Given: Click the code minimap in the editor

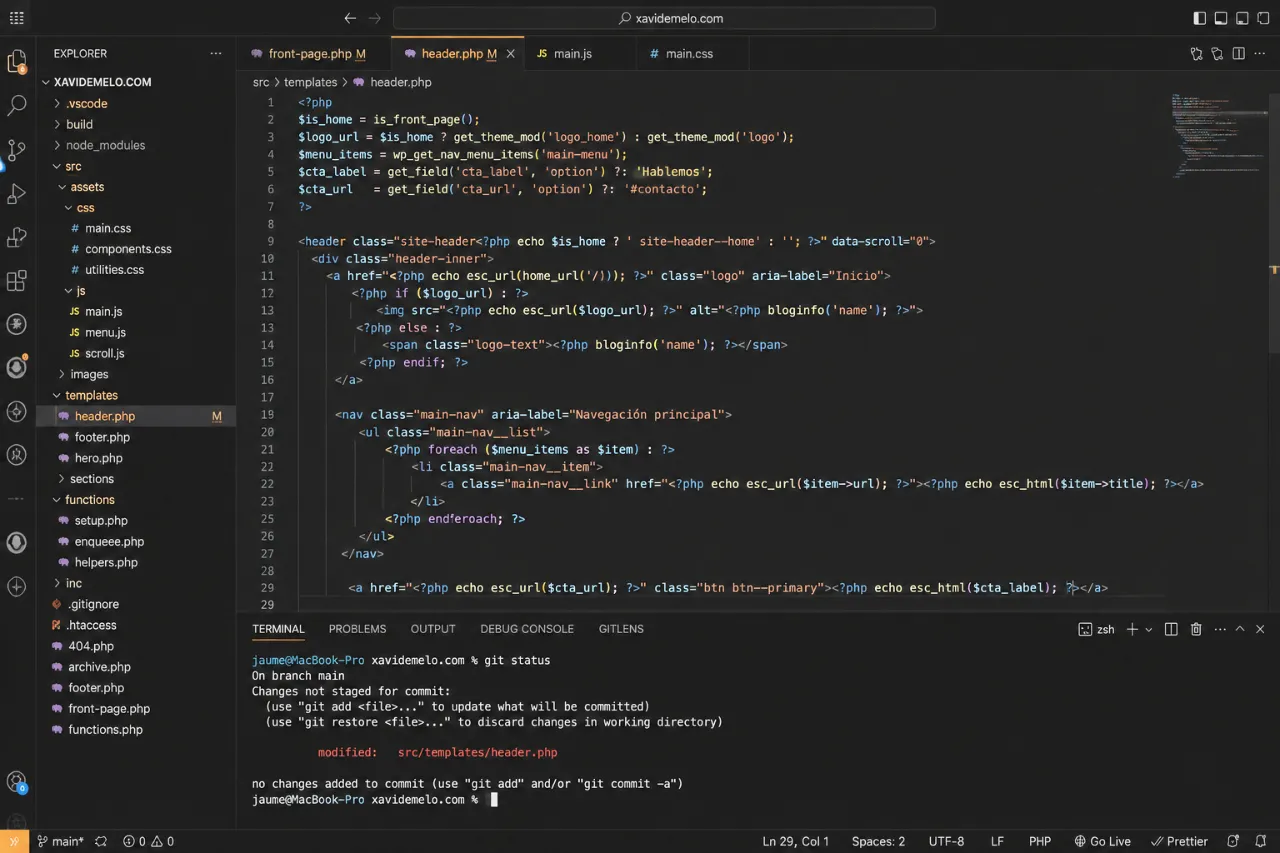Looking at the screenshot, I should [x=1220, y=135].
